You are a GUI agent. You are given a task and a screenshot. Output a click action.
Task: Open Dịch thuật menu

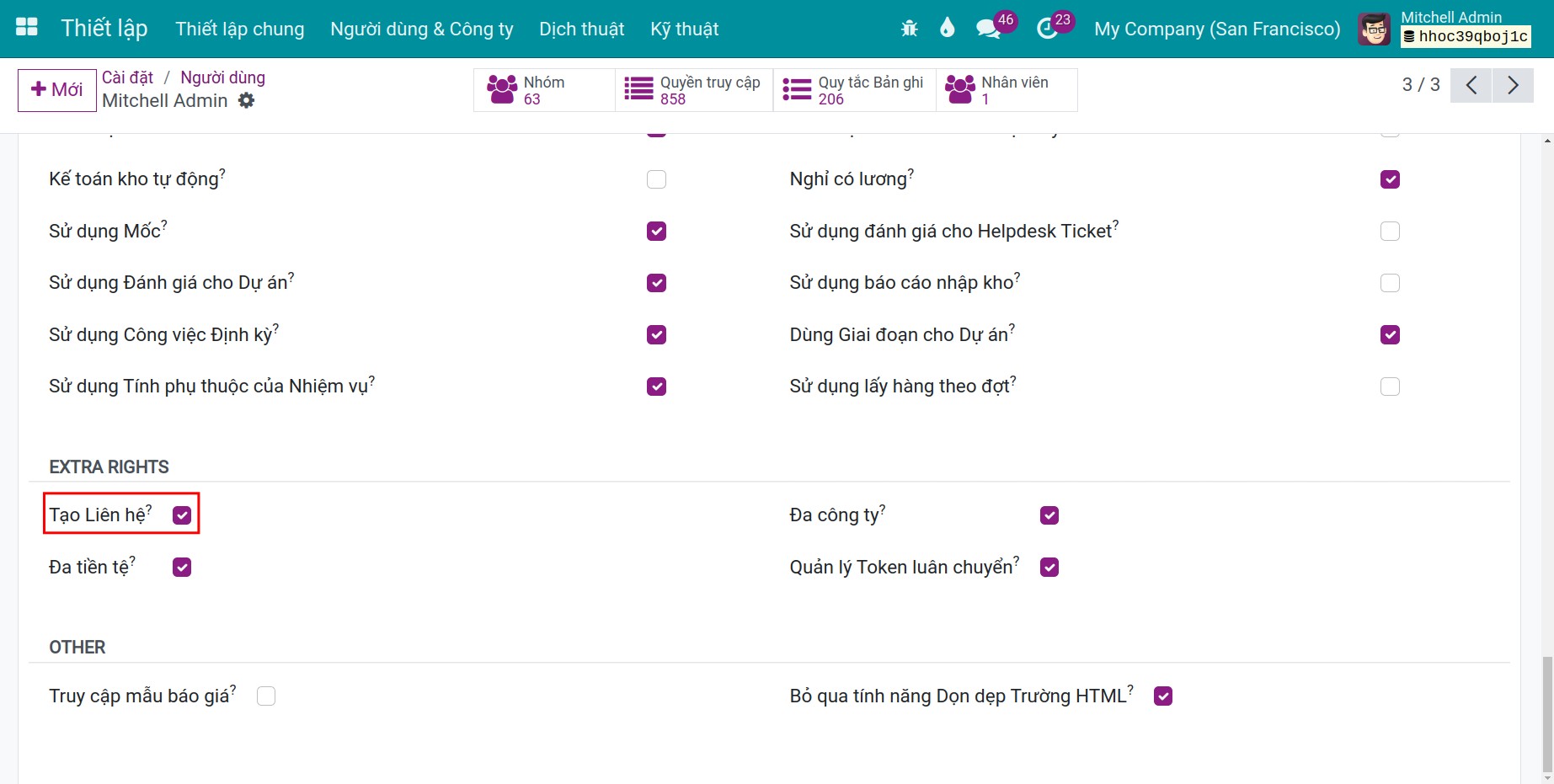coord(582,29)
